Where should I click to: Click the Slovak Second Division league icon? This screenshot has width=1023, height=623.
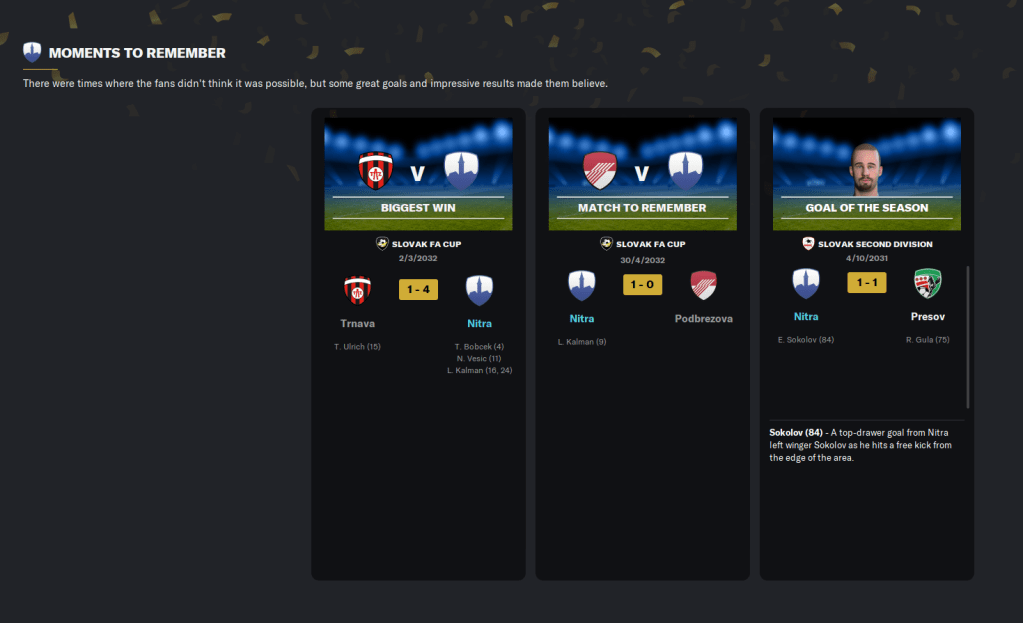808,243
